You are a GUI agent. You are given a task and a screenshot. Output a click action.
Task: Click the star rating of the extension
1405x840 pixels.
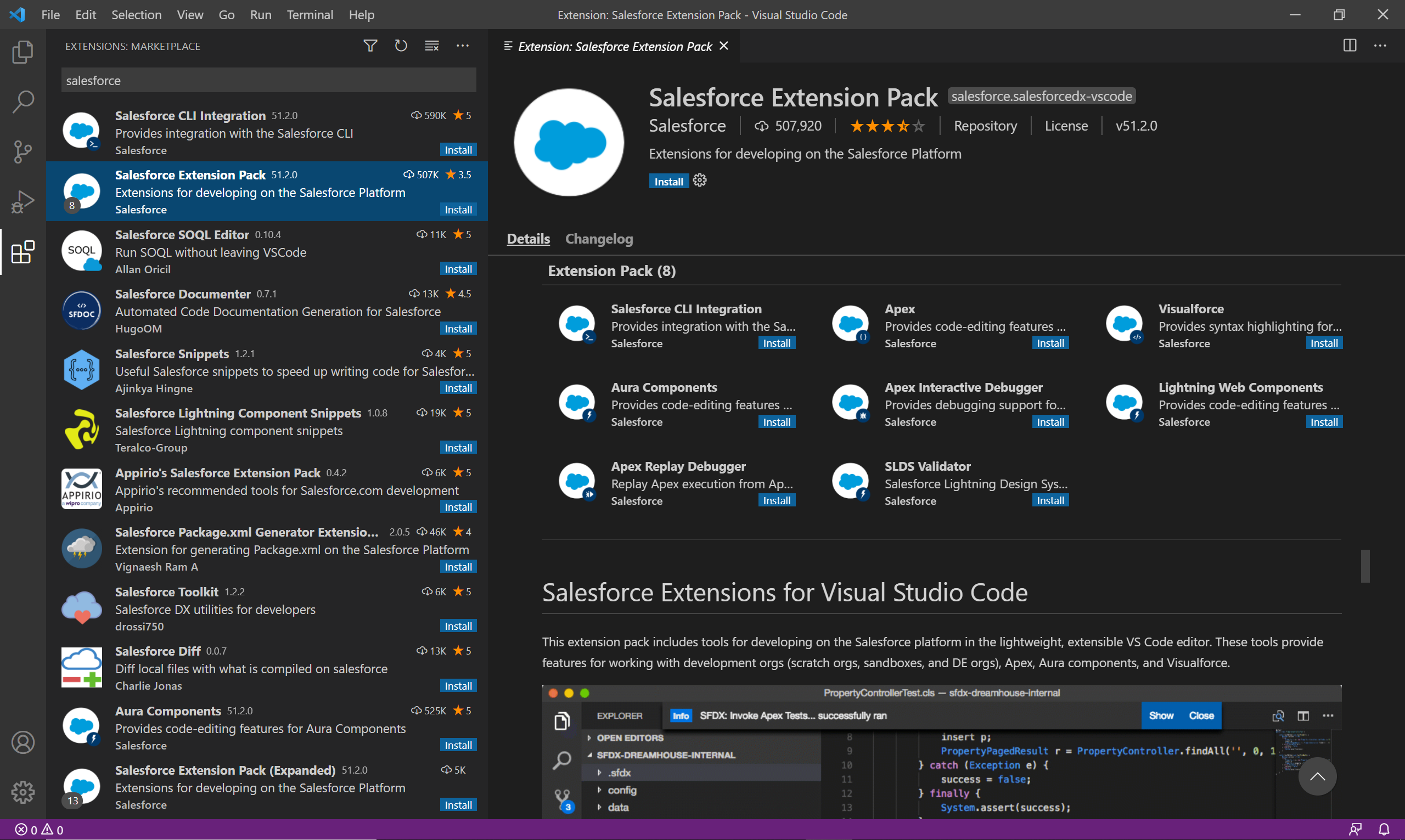(x=887, y=126)
